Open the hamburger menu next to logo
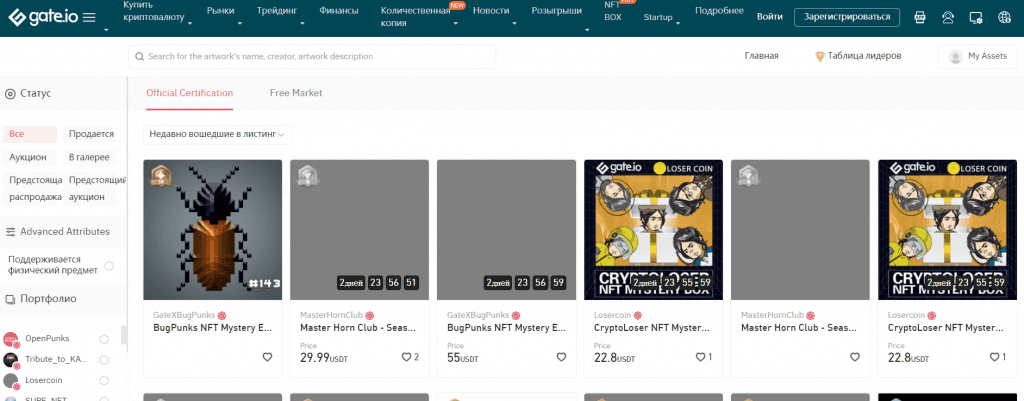The image size is (1024, 401). click(89, 18)
